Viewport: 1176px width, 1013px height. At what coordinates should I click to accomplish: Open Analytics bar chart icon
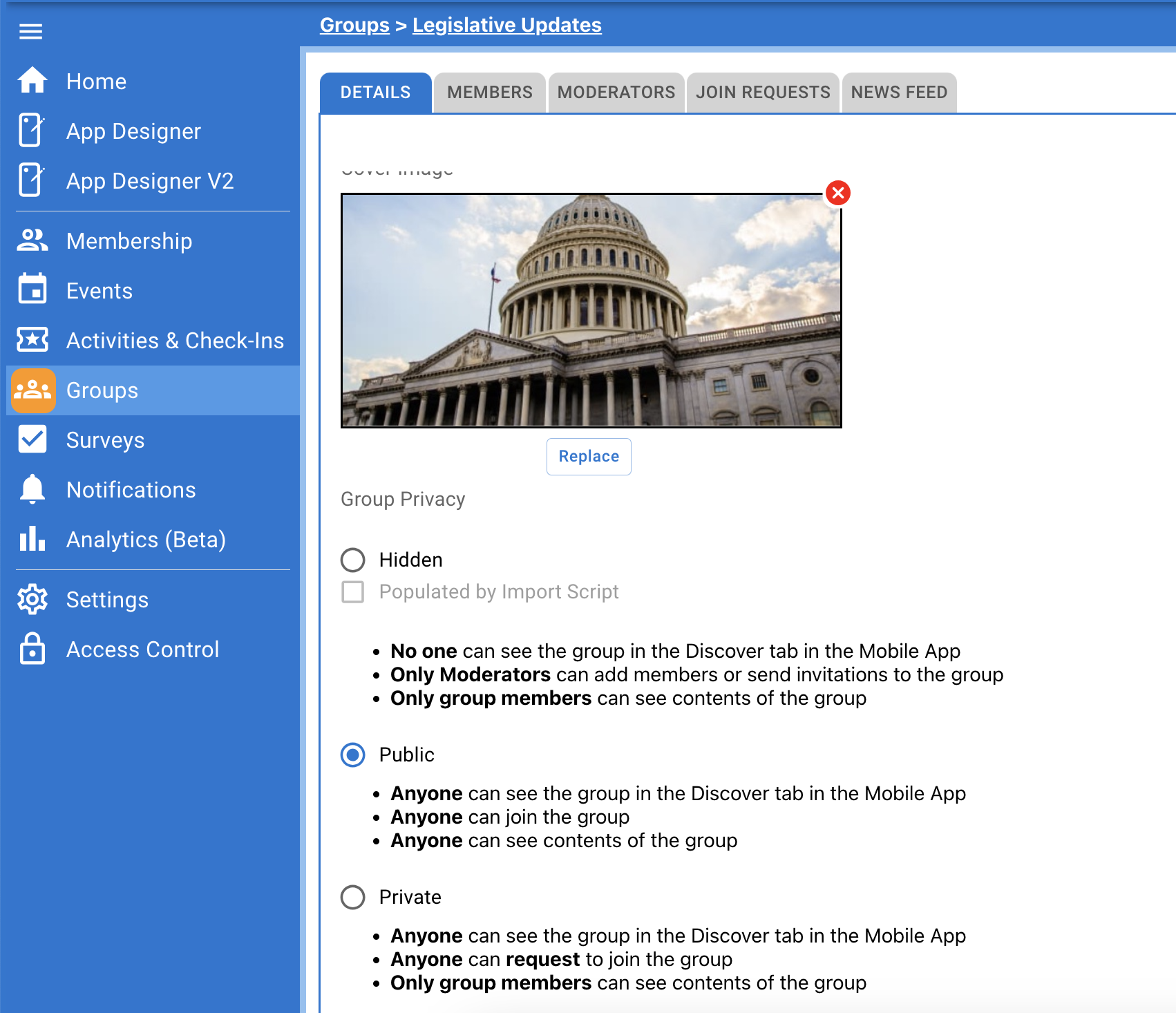(32, 539)
